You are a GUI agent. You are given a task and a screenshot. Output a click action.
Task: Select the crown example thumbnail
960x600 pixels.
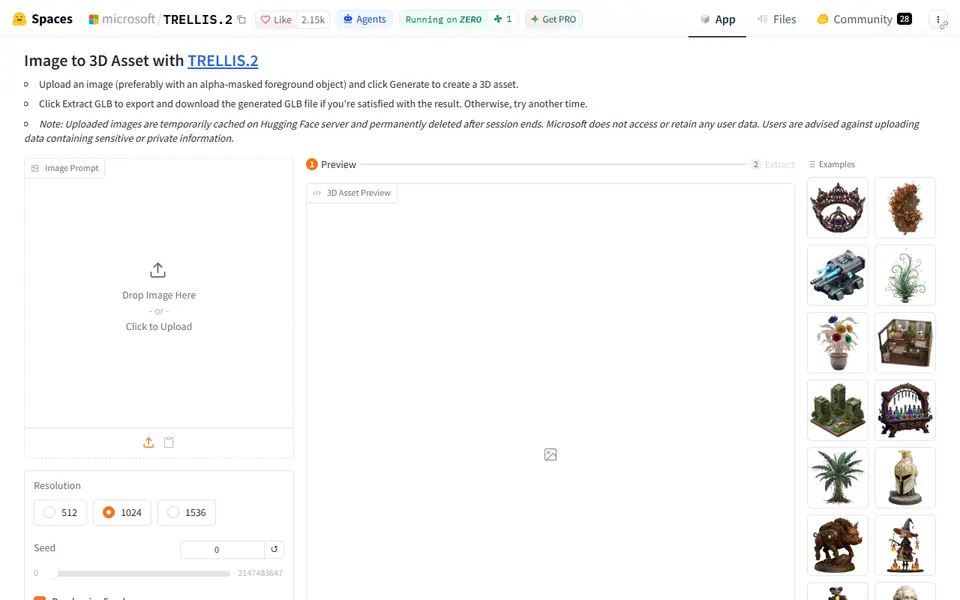tap(838, 208)
